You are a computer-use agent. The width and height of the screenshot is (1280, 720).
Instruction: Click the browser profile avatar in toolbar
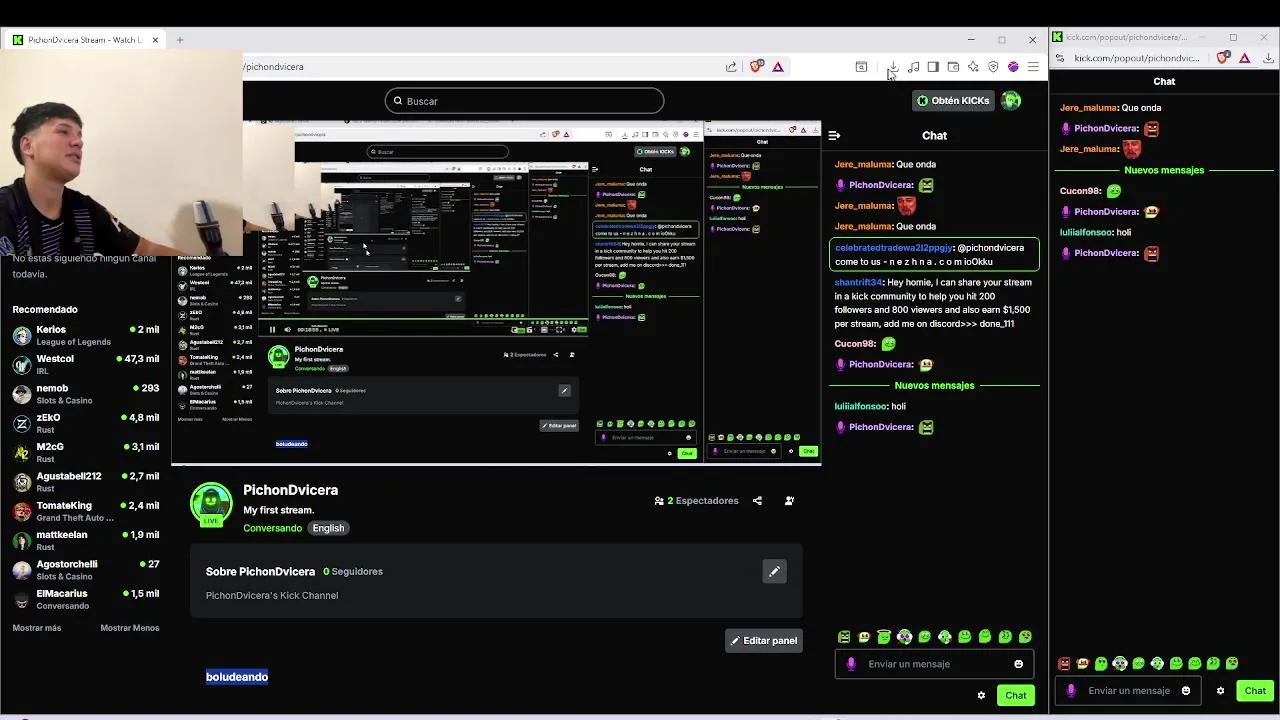(1013, 67)
